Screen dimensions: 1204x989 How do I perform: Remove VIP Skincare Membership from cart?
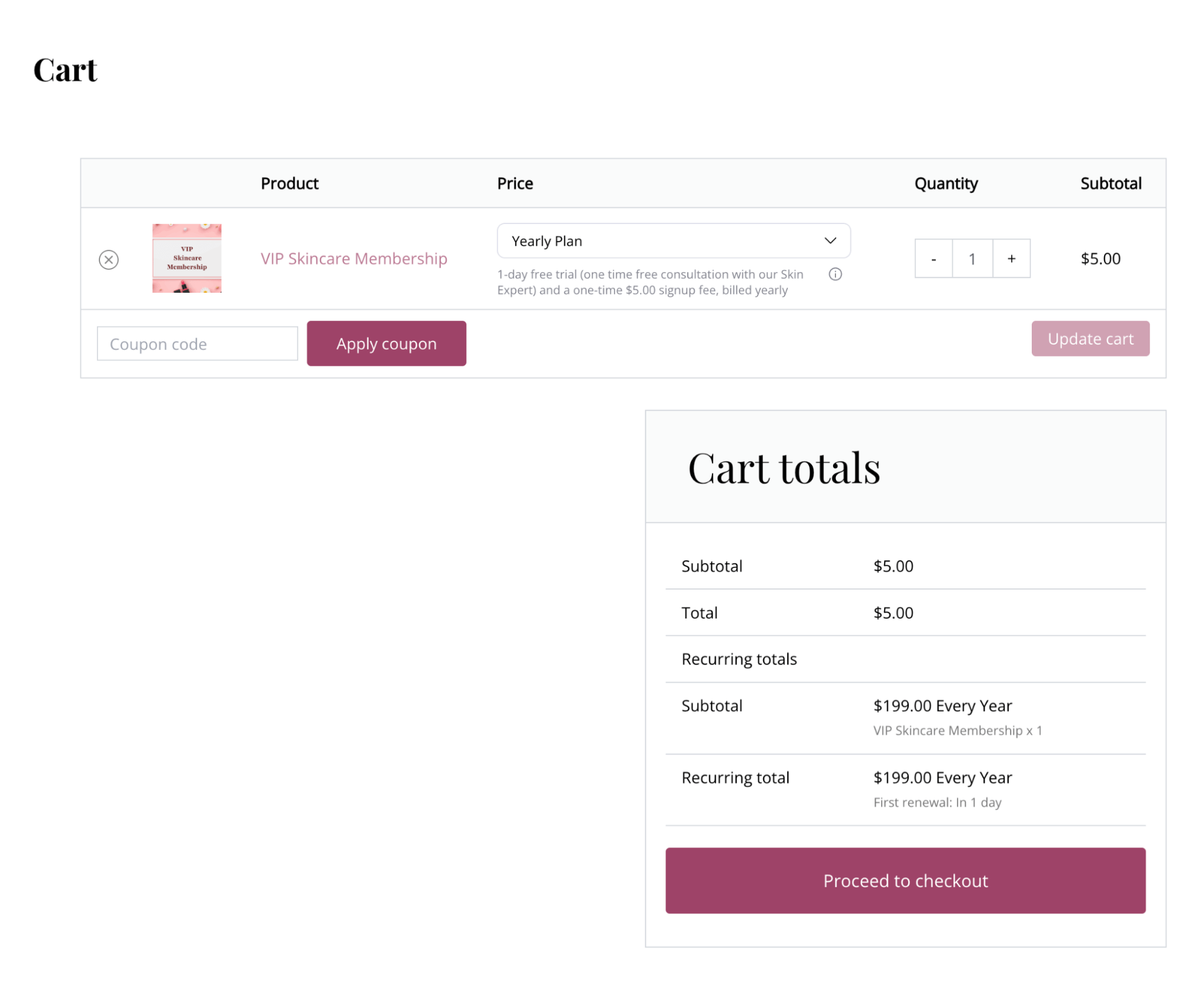pyautogui.click(x=108, y=259)
